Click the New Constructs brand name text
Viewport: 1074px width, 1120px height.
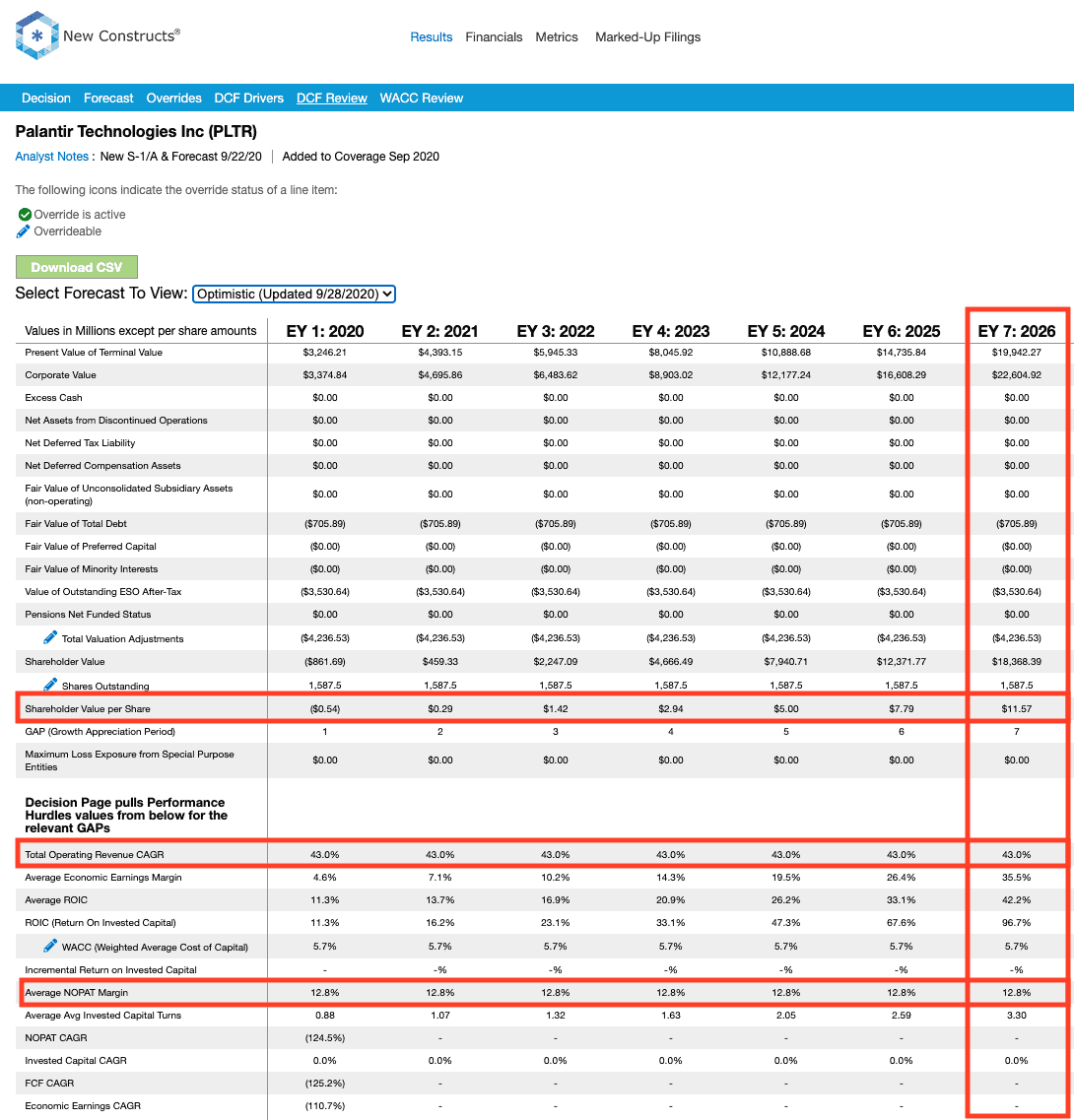(x=121, y=35)
